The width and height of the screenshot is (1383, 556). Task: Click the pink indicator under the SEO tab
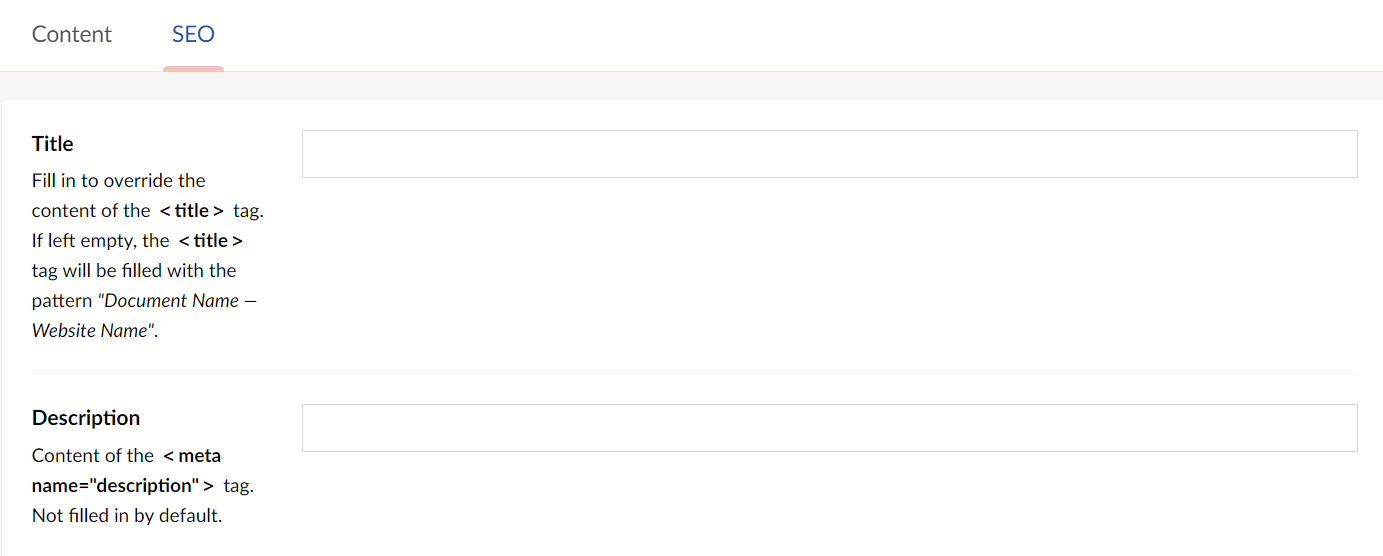[x=193, y=68]
